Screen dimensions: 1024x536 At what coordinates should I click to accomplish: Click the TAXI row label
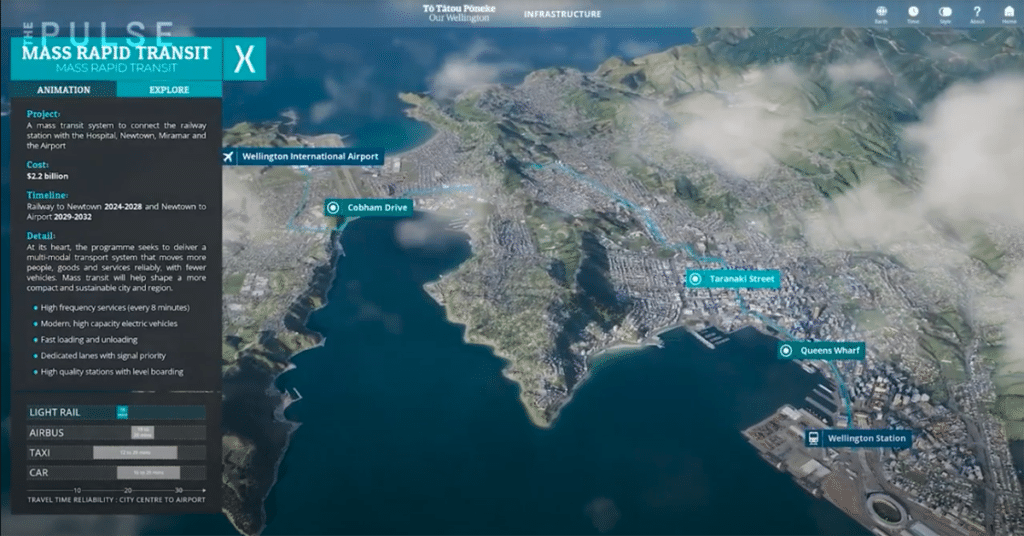[x=39, y=452]
